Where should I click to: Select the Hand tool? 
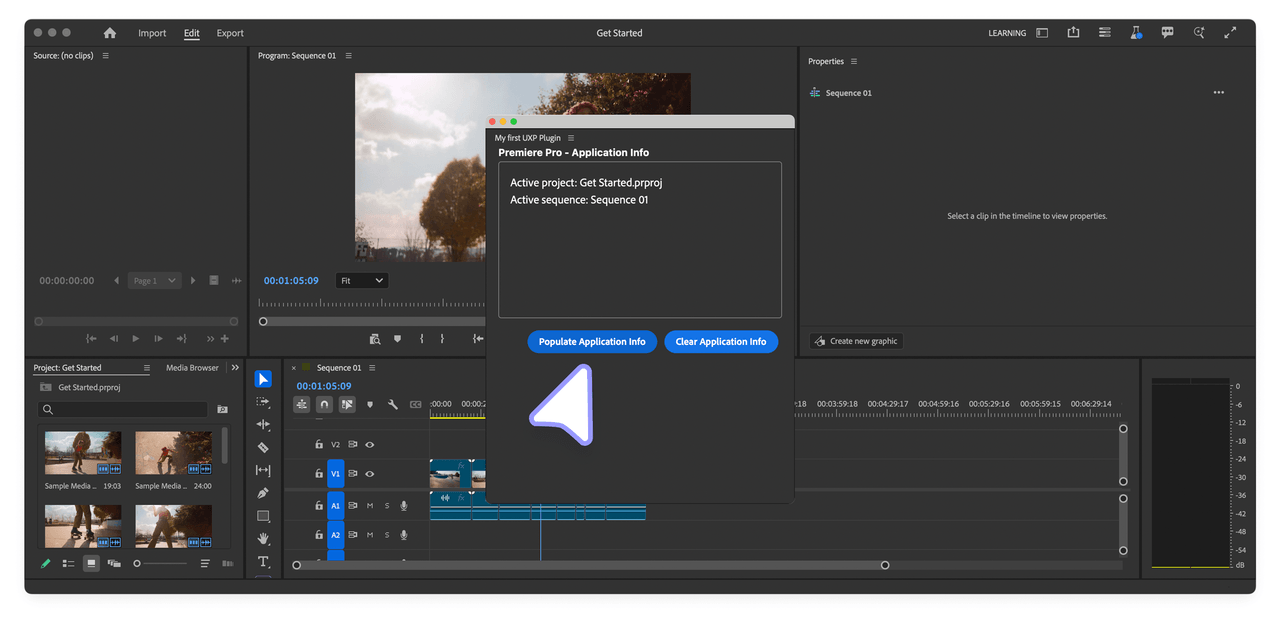coord(264,539)
